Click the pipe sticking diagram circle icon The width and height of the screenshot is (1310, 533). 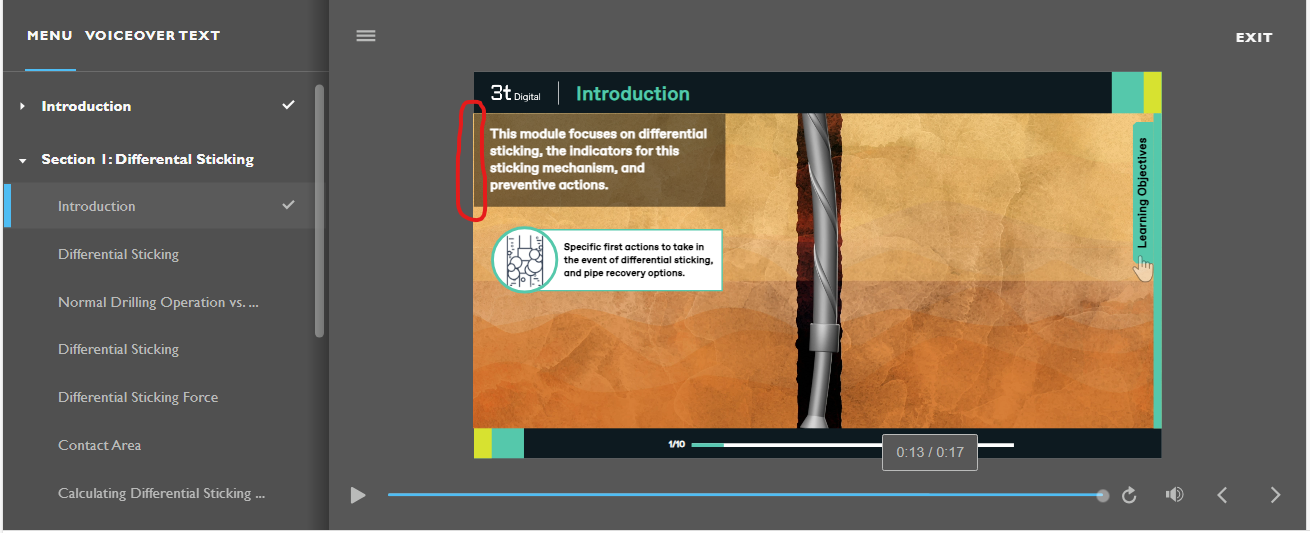(x=524, y=260)
